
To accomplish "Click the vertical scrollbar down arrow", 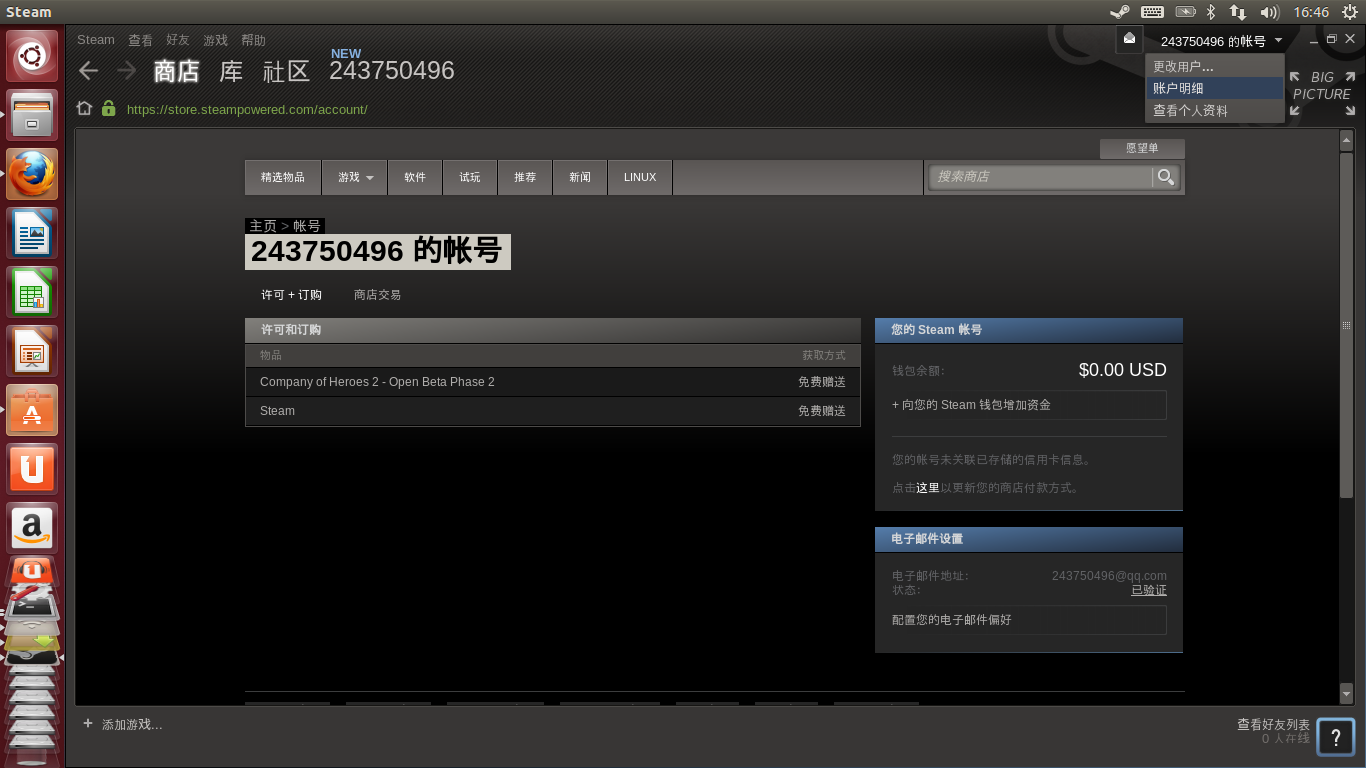I will 1346,693.
